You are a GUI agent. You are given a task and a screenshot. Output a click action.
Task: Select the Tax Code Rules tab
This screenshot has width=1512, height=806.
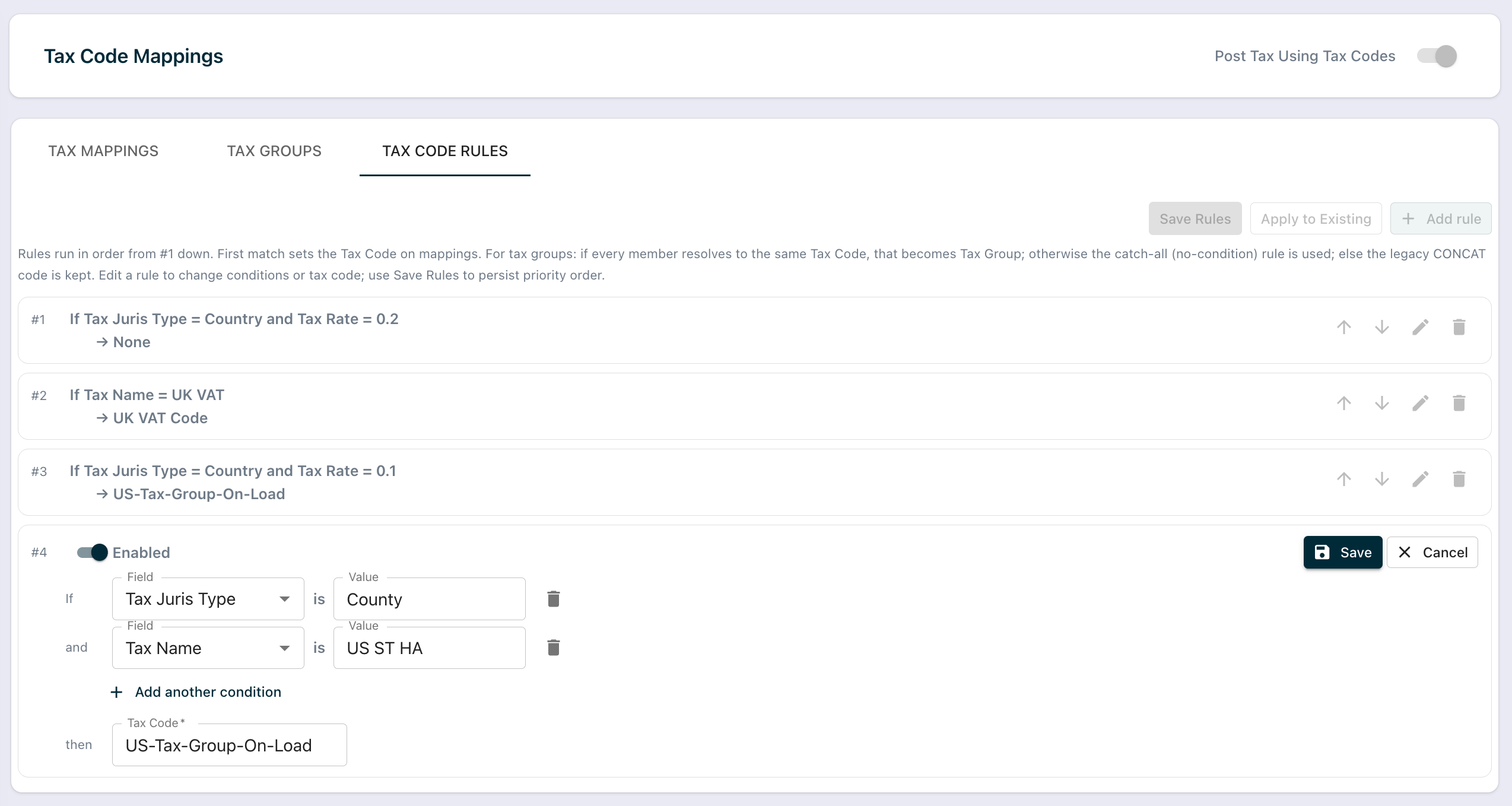445,151
